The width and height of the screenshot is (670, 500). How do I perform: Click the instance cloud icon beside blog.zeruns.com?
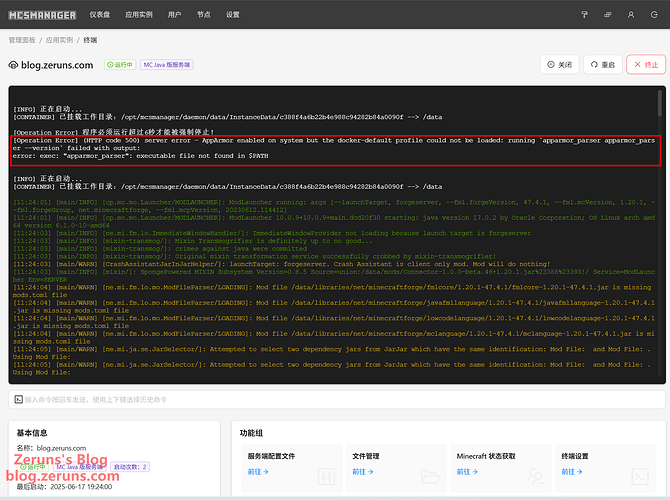(13, 65)
